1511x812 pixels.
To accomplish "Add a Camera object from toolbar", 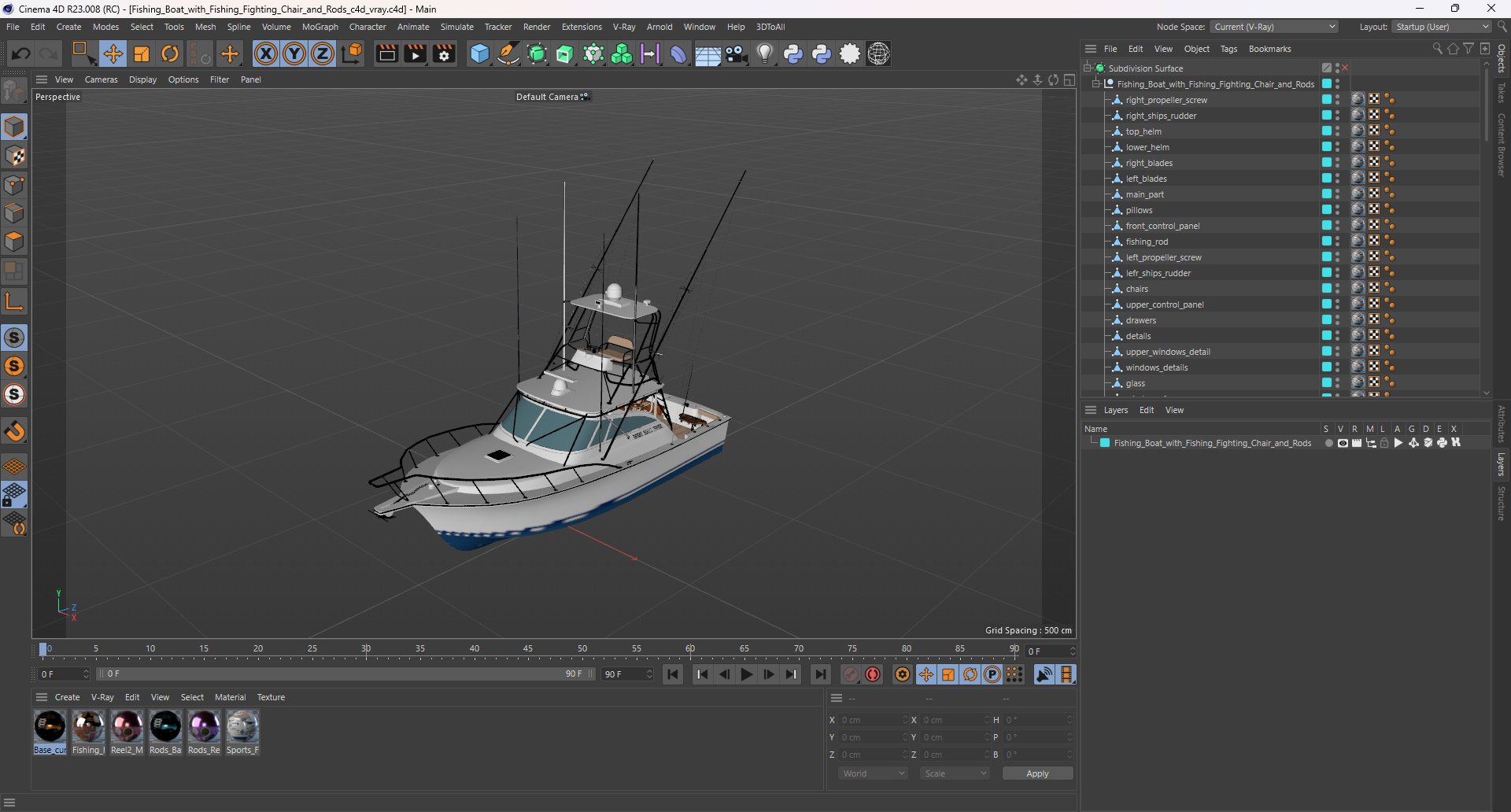I will point(736,54).
